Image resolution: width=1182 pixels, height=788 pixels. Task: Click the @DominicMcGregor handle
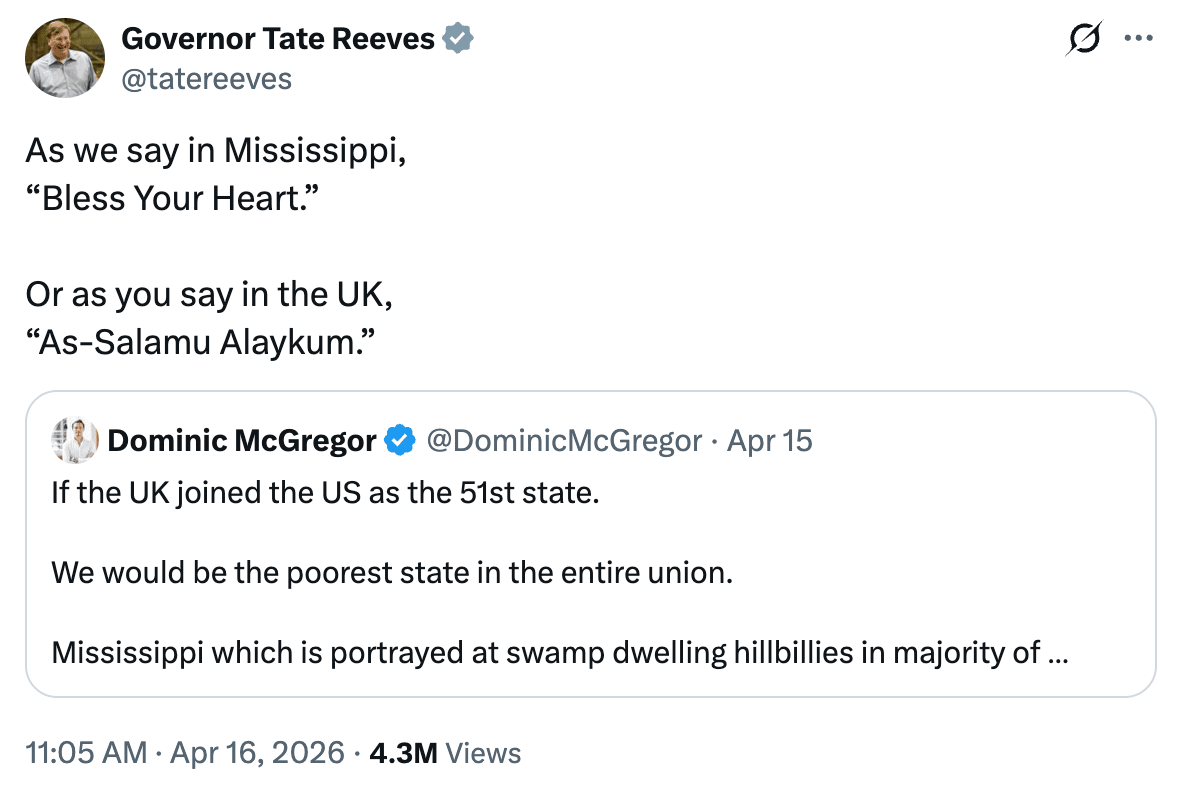(564, 440)
